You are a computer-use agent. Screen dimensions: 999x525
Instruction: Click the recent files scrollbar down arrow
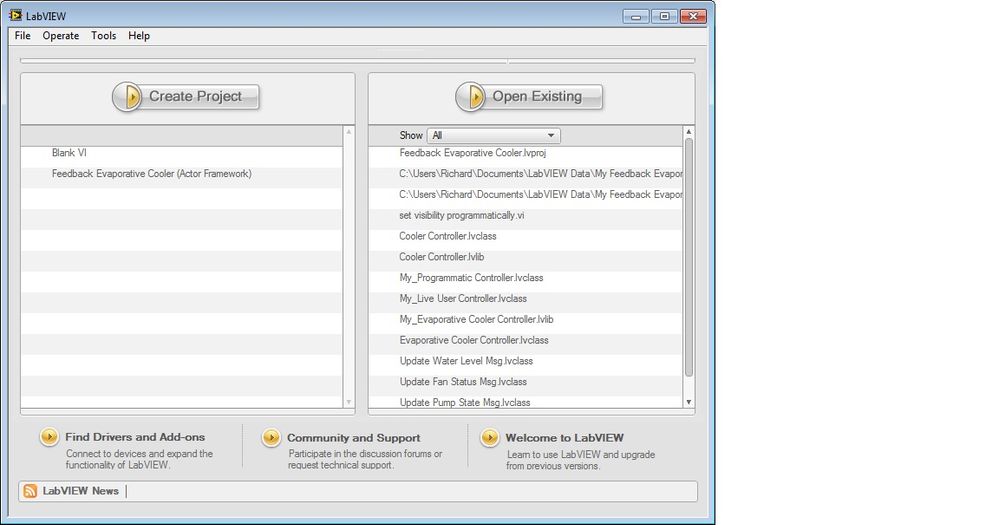coord(688,402)
